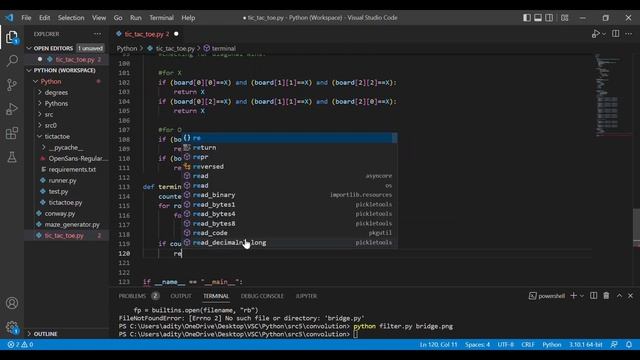Open the Edit menu
Viewport: 640px width, 360px height.
point(44,18)
